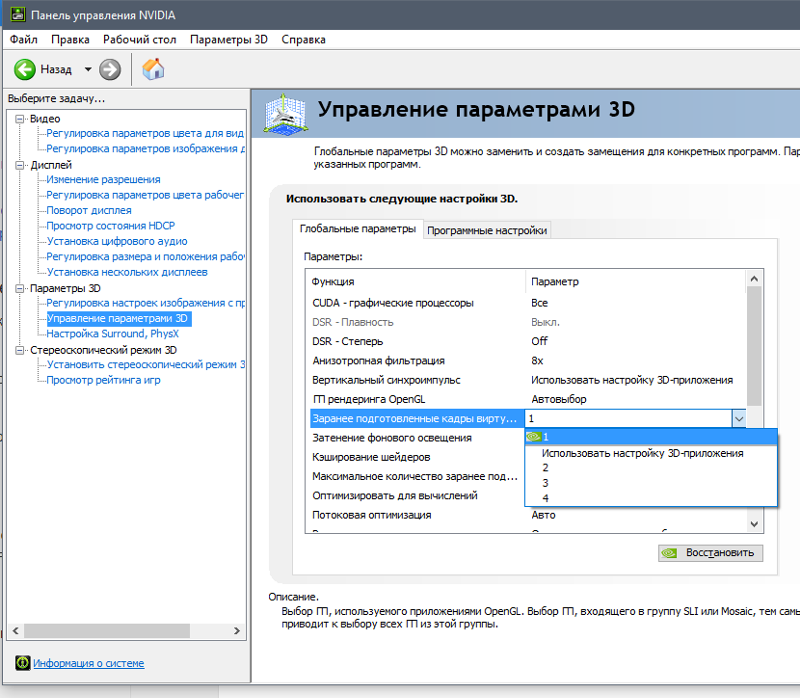The height and width of the screenshot is (698, 800).
Task: Open Просмотр рейтинга игр task
Action: coord(103,380)
